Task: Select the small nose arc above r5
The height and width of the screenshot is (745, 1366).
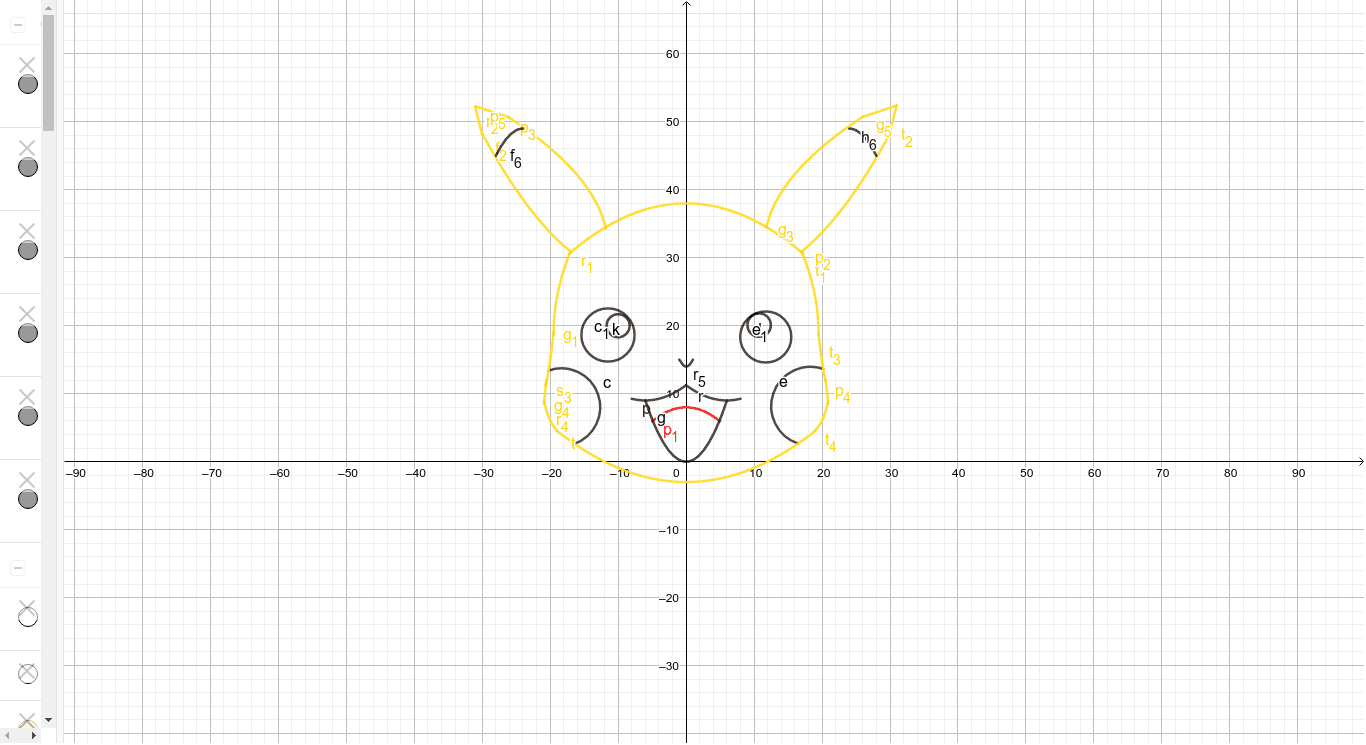Action: click(686, 363)
